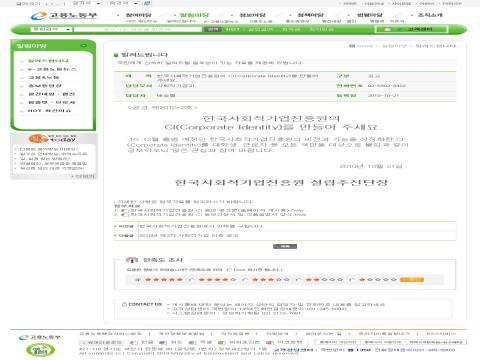
Task: Open second attachment's hwp file icon
Action: tap(125, 215)
